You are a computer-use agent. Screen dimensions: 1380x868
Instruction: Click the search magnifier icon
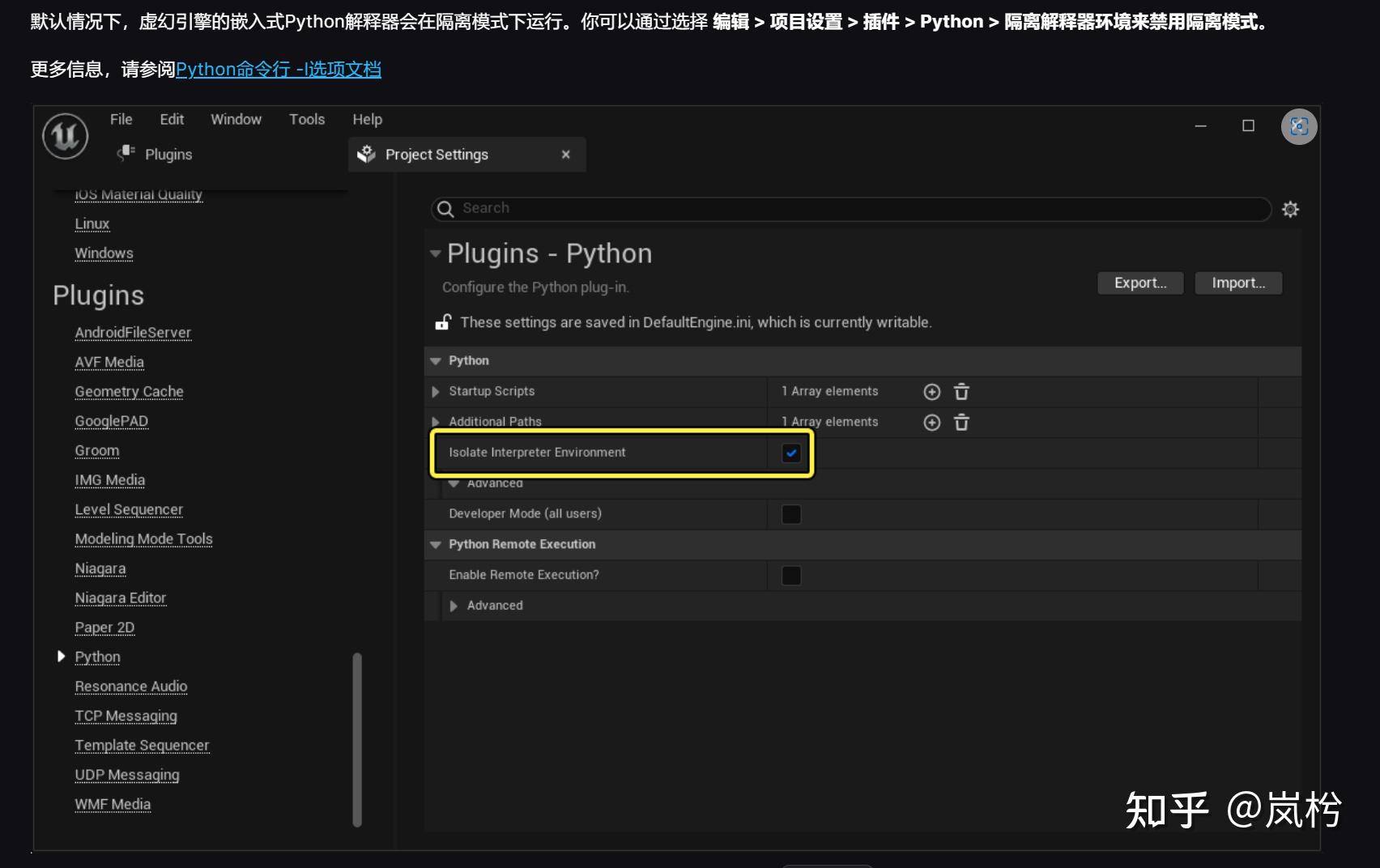click(445, 208)
